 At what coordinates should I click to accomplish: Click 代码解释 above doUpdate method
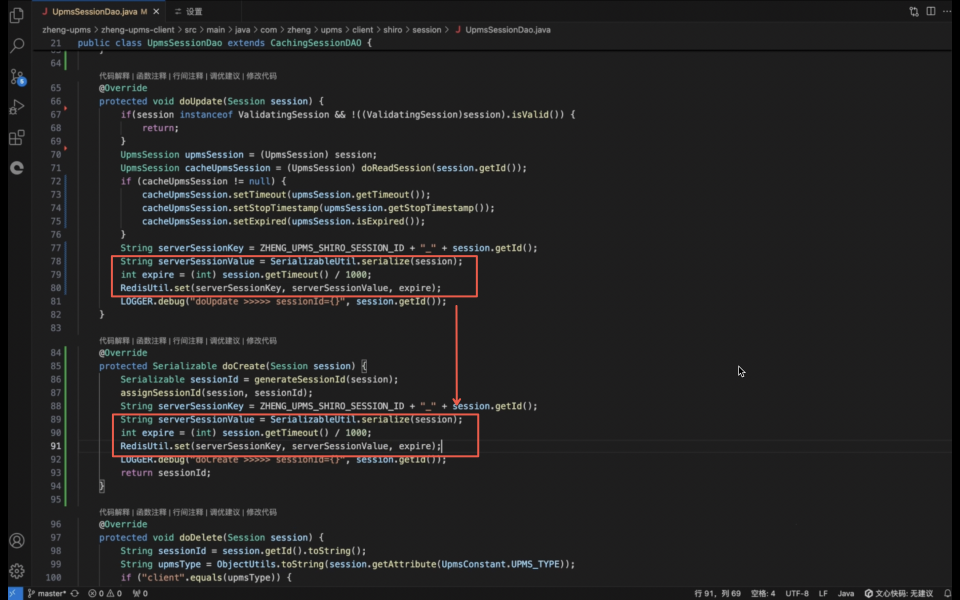pos(114,76)
